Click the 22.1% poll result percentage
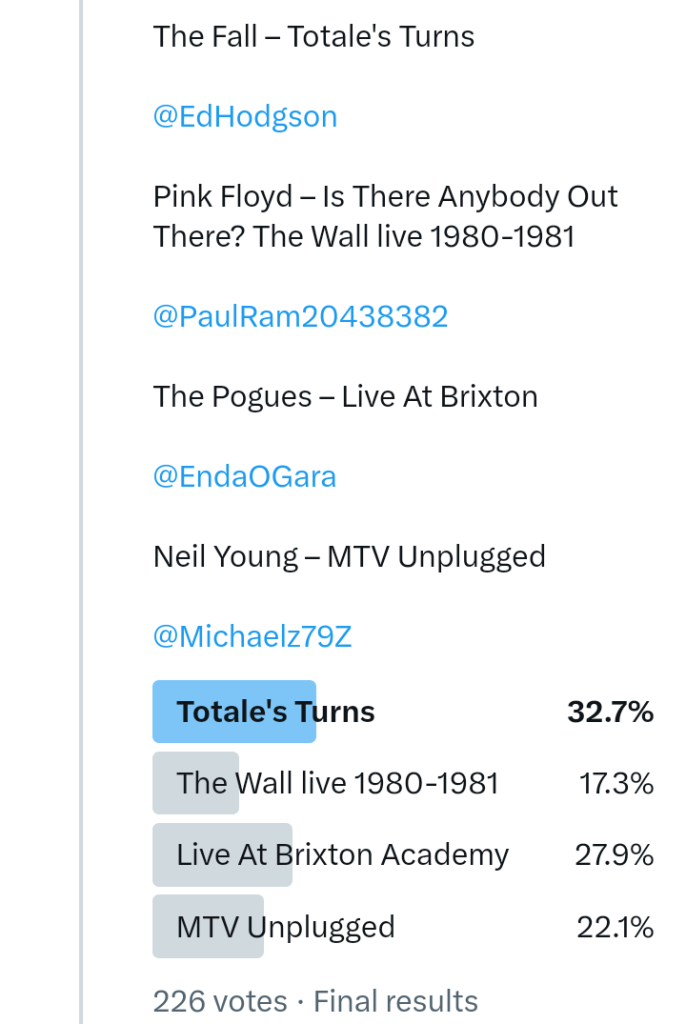 click(x=615, y=927)
